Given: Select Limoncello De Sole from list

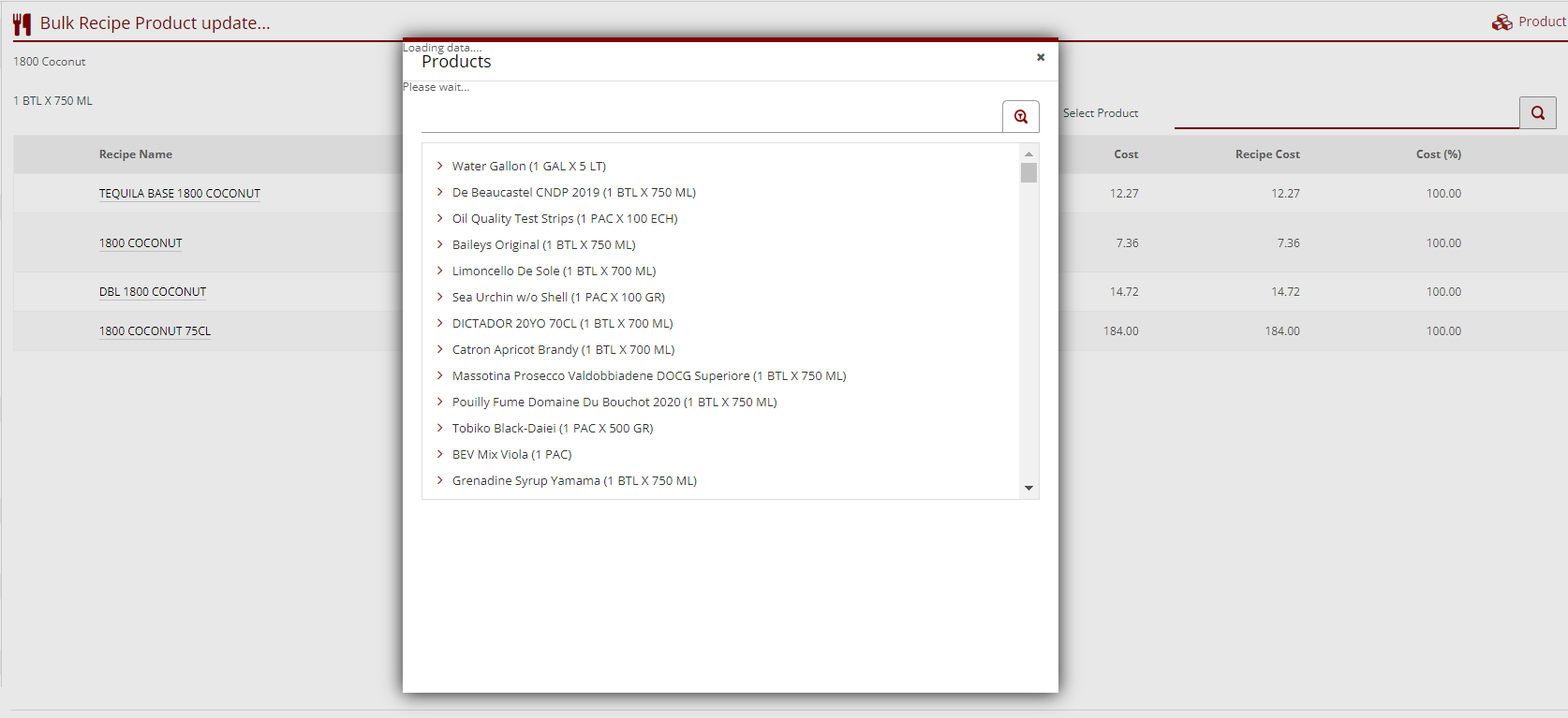Looking at the screenshot, I should click(x=554, y=271).
